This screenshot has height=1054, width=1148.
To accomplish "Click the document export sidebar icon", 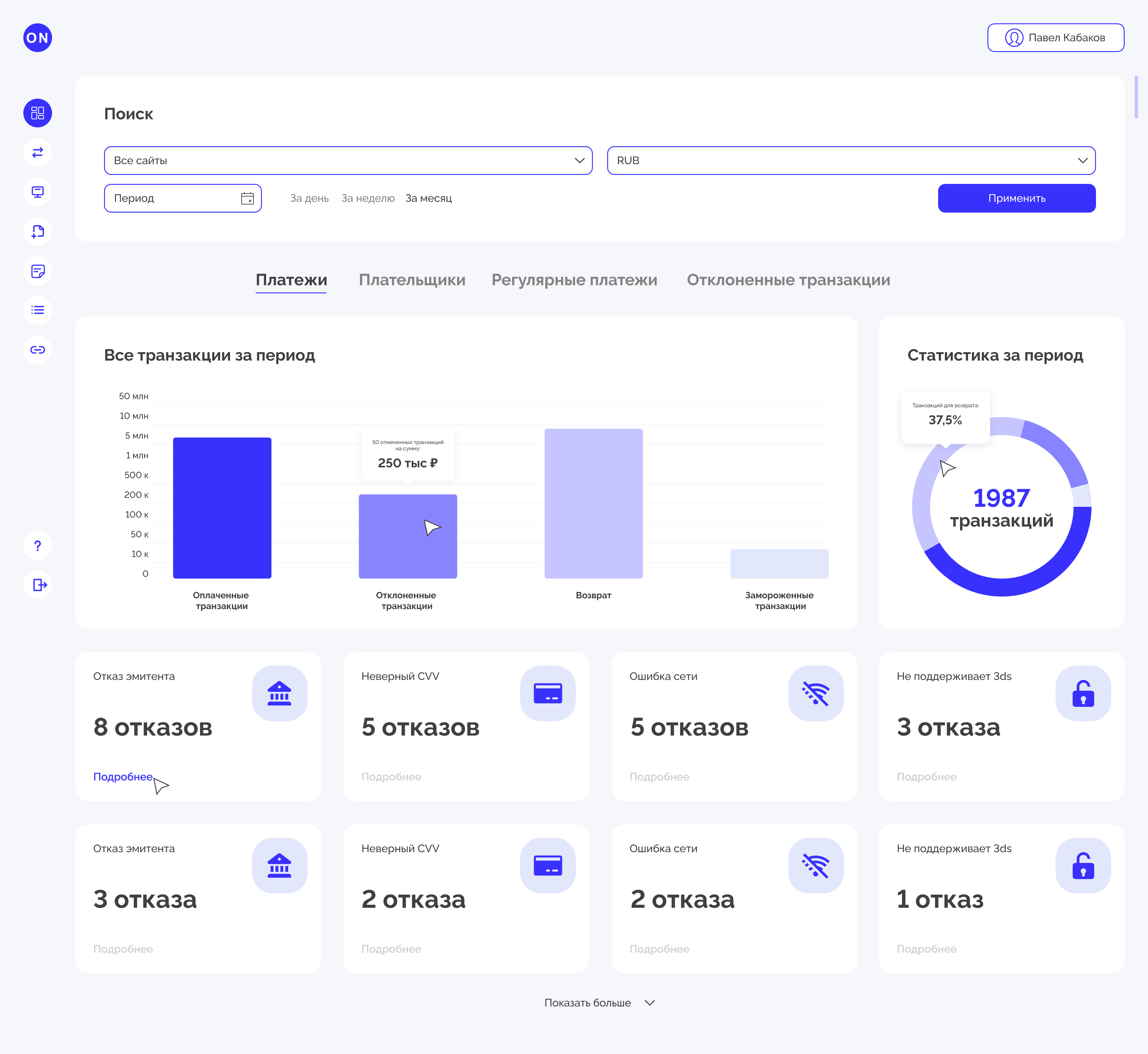I will tap(38, 231).
